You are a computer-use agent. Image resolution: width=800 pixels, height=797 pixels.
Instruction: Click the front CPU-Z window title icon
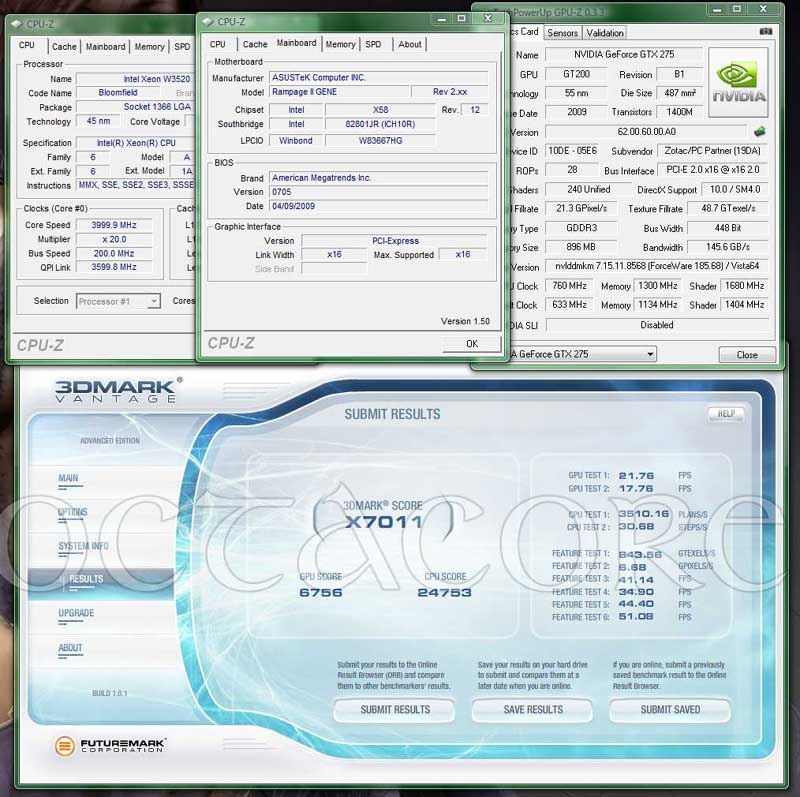tap(207, 21)
